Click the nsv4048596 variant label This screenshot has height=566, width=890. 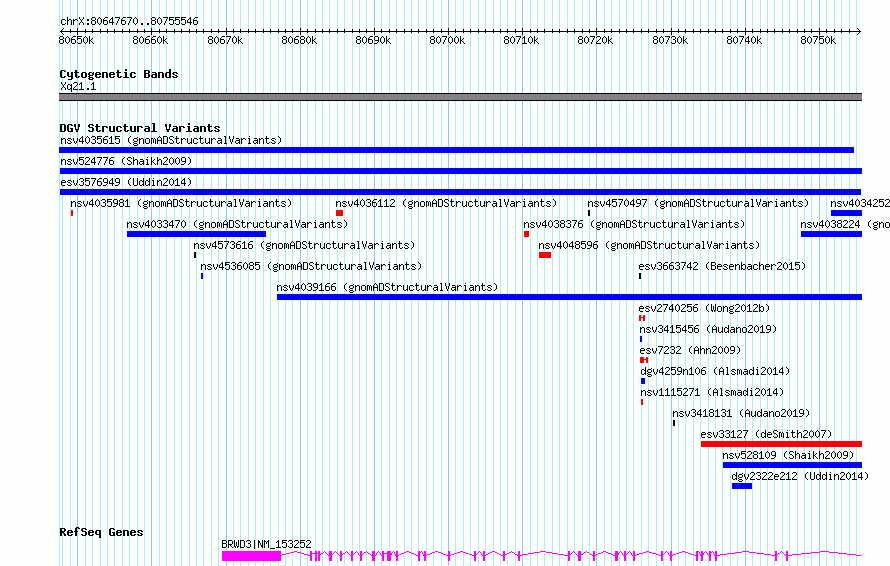(x=649, y=245)
